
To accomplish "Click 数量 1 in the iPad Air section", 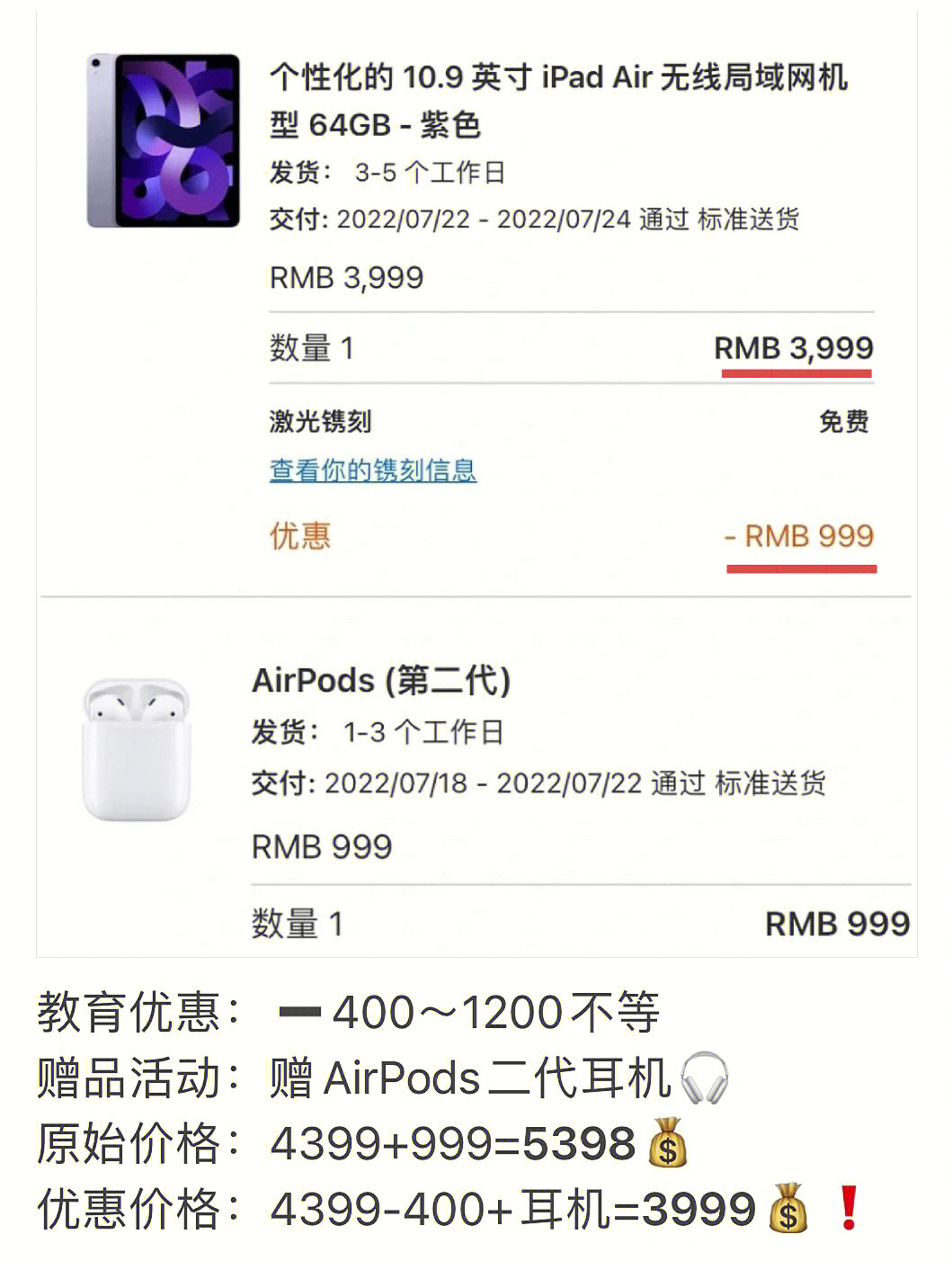I will click(311, 348).
